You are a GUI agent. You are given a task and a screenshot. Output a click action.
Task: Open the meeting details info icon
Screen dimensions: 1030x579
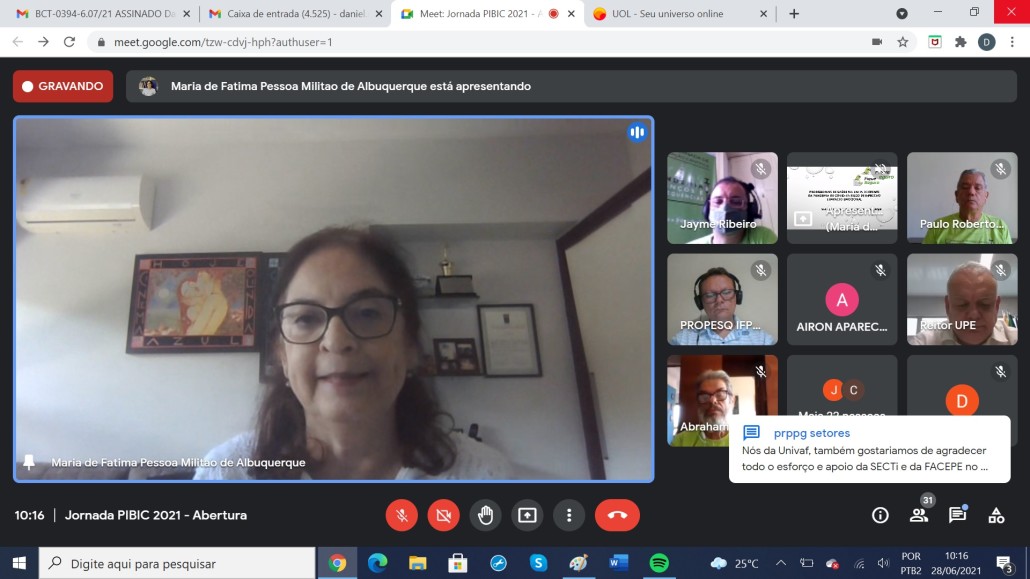(x=880, y=515)
